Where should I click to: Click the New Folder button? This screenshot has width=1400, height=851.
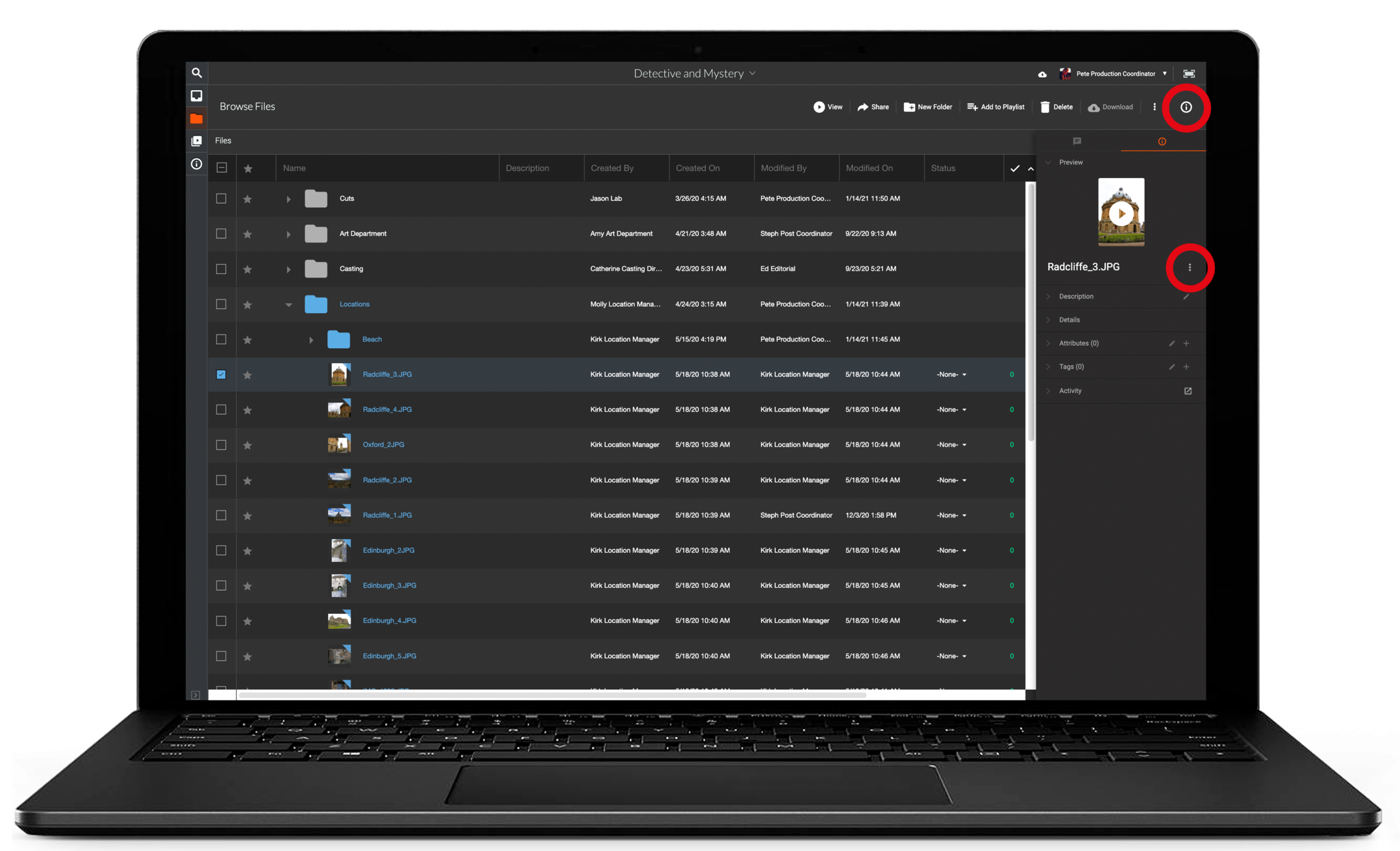point(928,107)
